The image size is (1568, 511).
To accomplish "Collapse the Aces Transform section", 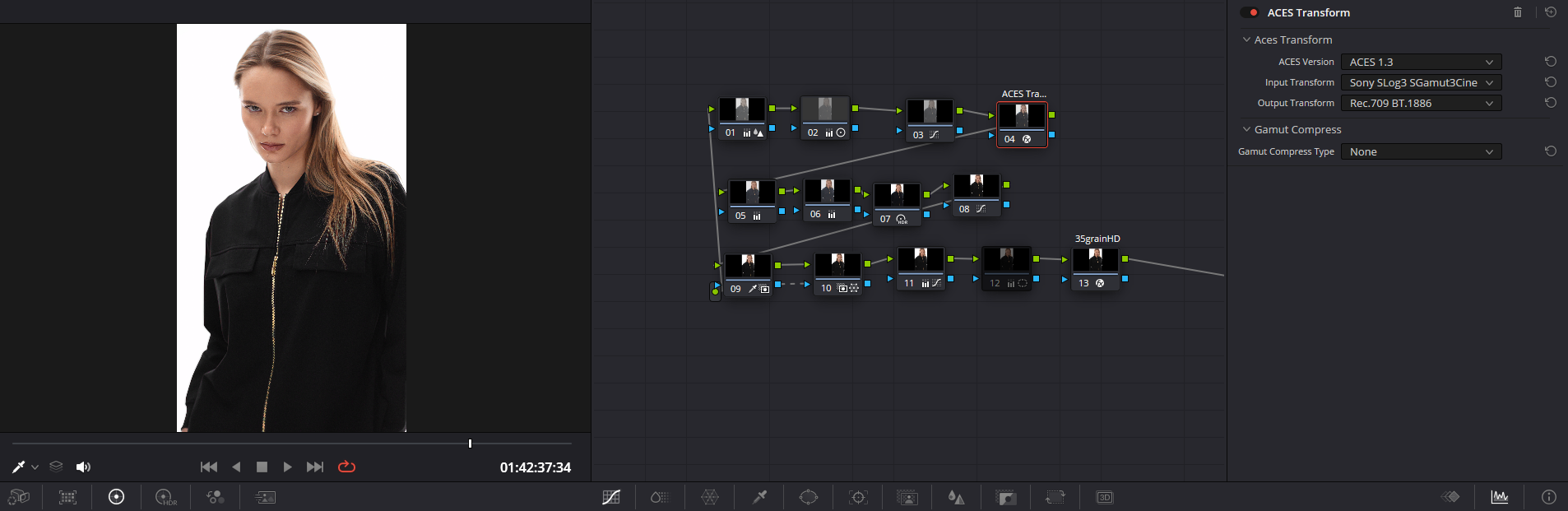I will (1246, 39).
